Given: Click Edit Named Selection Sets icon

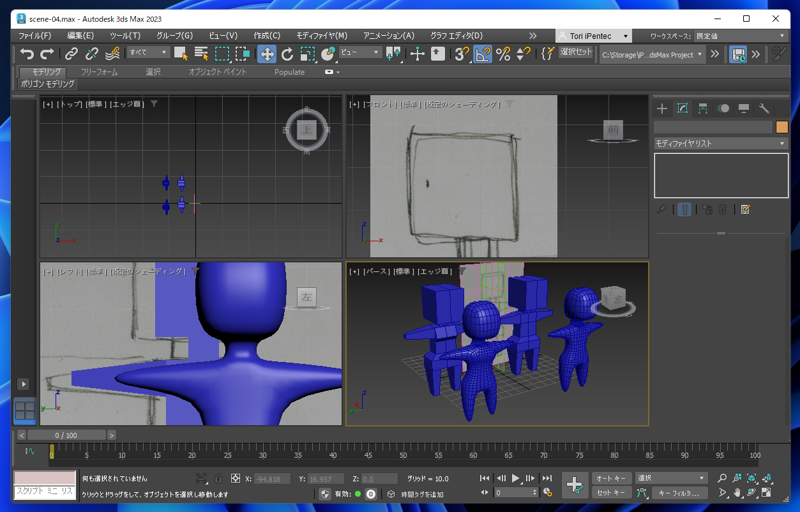Looking at the screenshot, I should 547,54.
